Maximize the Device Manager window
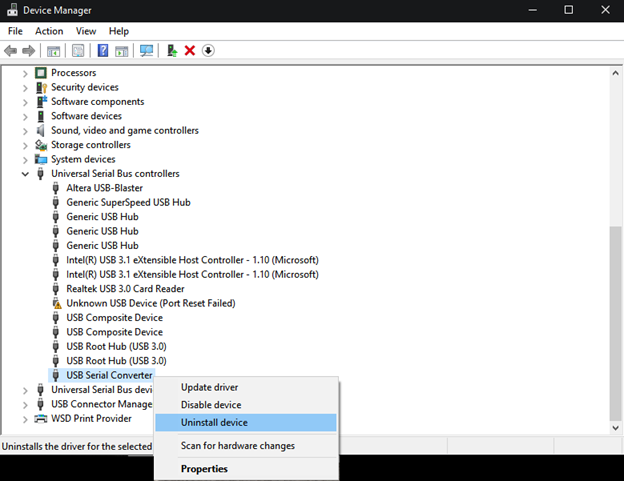 tap(569, 10)
